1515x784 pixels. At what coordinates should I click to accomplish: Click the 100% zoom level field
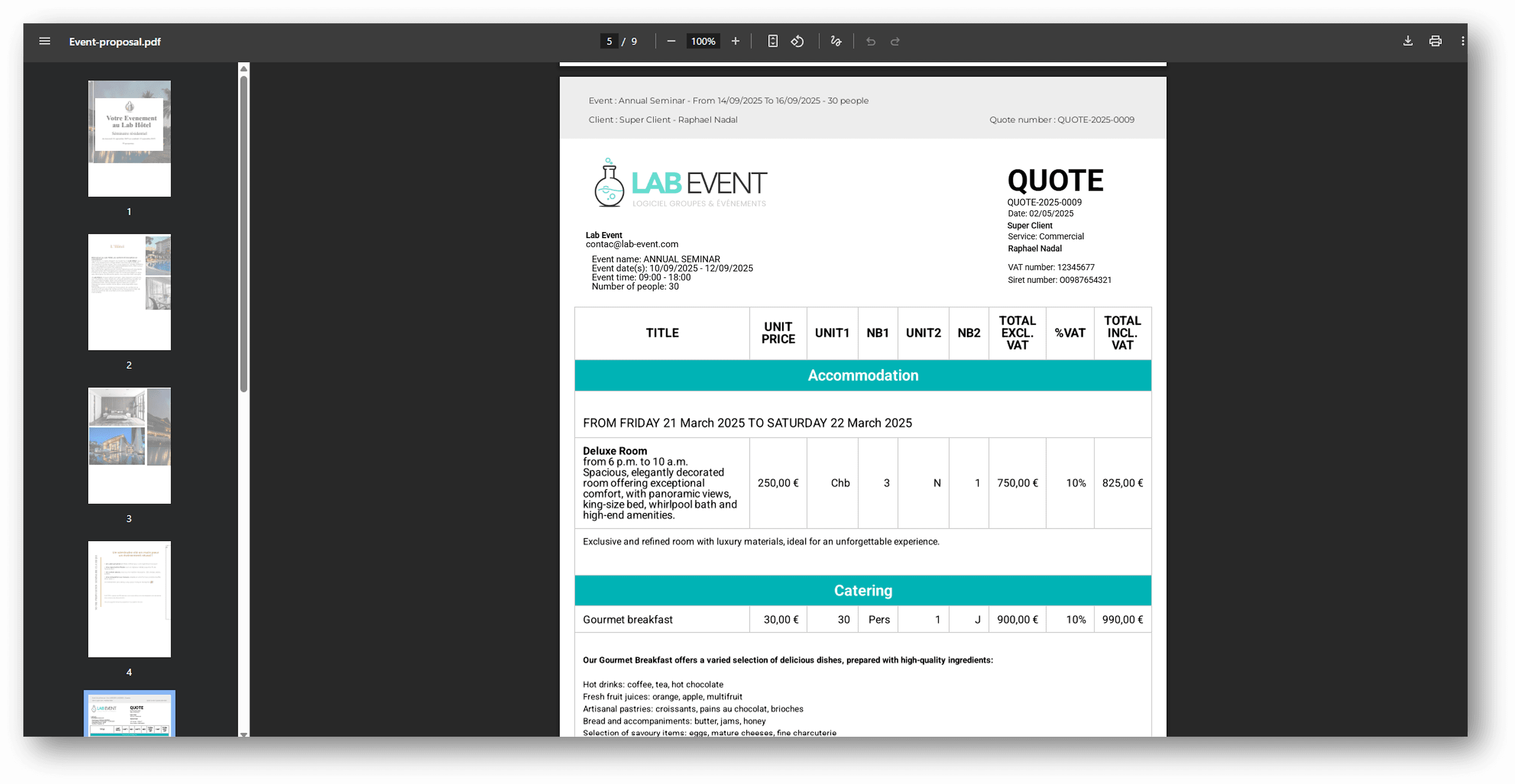(x=703, y=41)
